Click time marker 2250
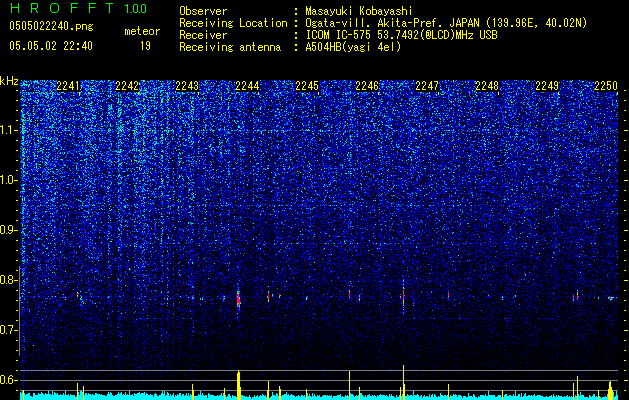 pos(606,86)
